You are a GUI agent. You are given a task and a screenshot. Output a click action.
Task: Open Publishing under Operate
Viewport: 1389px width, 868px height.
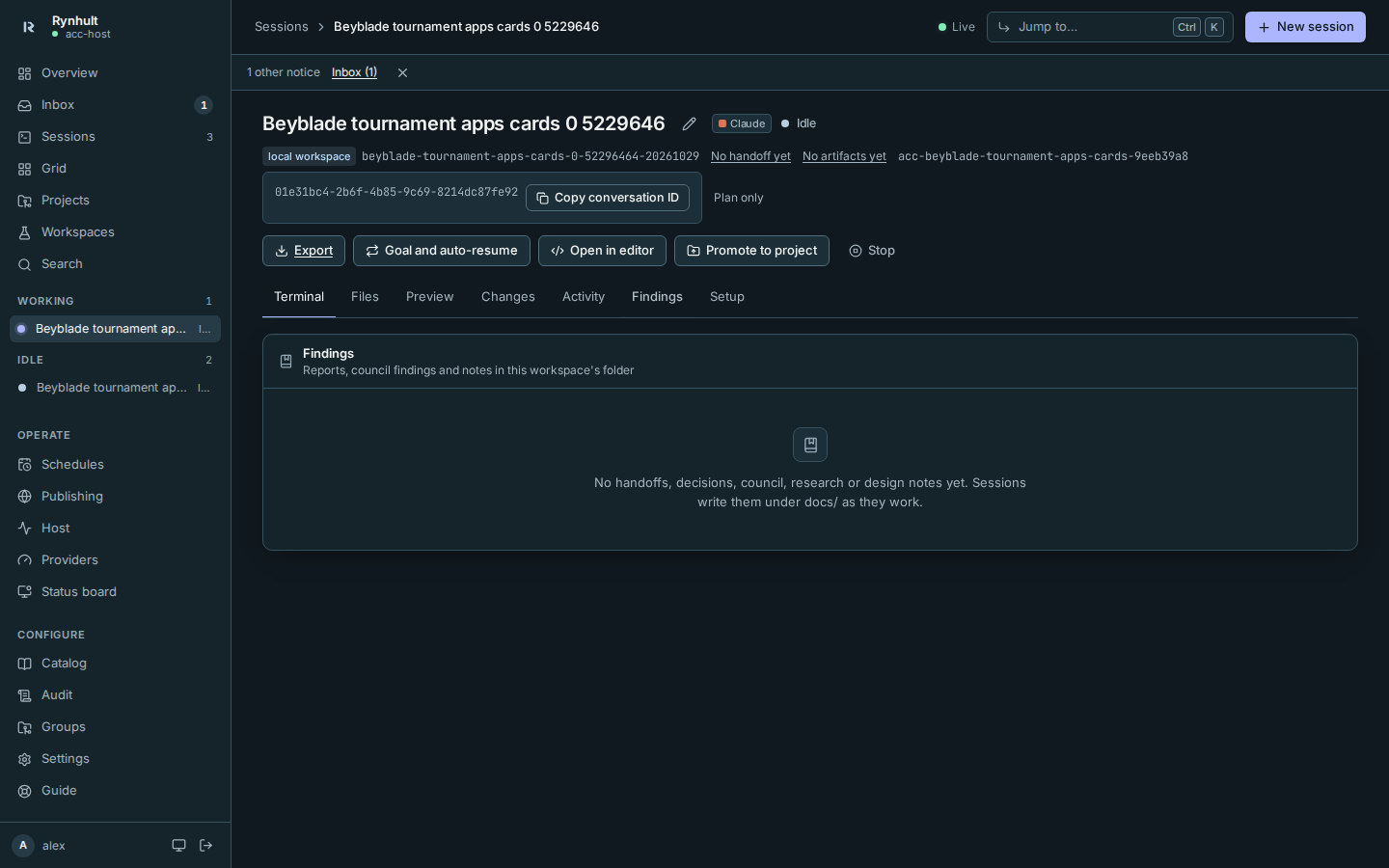click(x=115, y=497)
